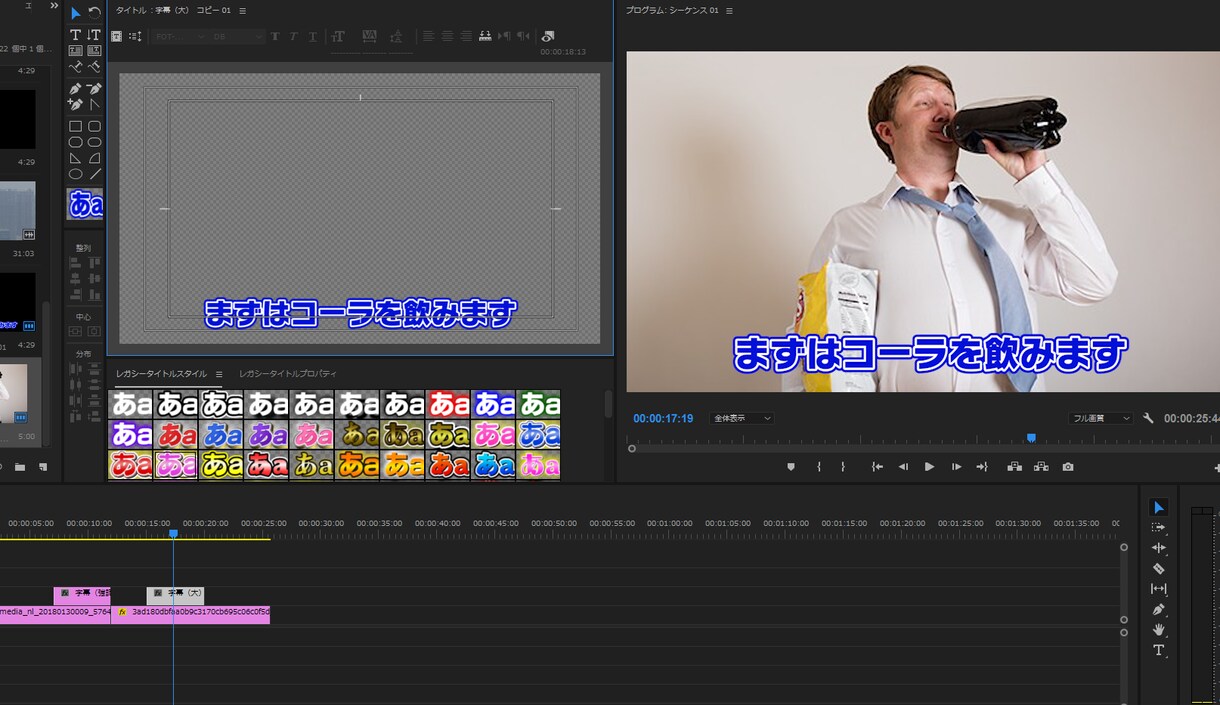This screenshot has height=705, width=1220.
Task: Open the レガシータイトルスタイル panel menu
Action: [x=219, y=374]
